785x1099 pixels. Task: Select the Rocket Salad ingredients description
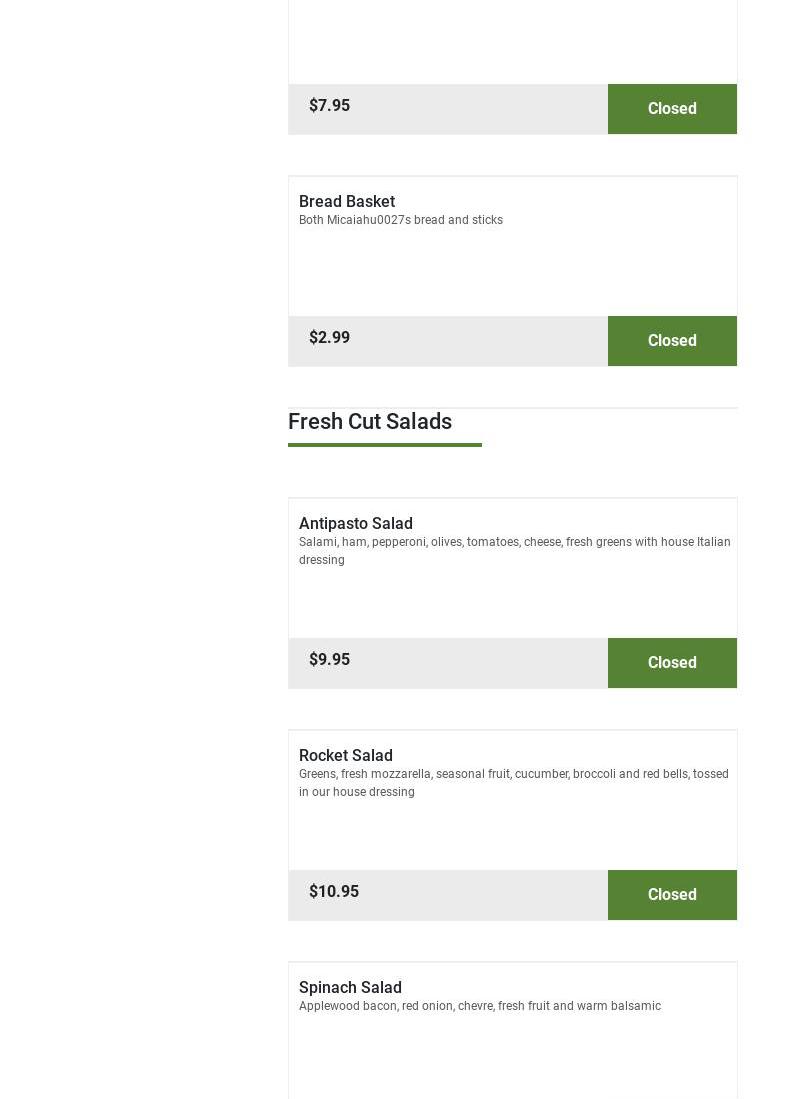(513, 783)
